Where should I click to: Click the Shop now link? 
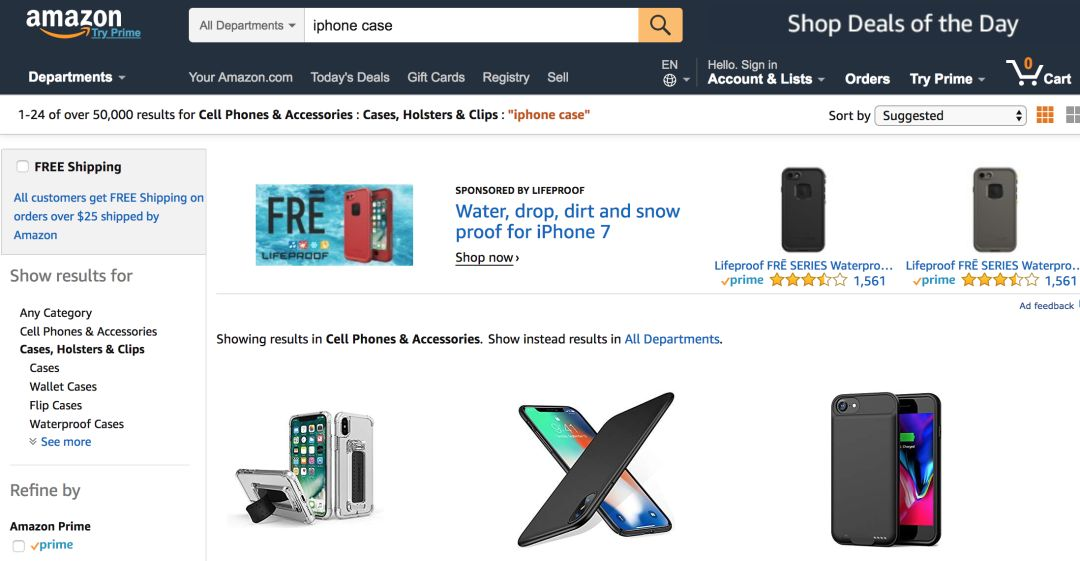tap(487, 258)
